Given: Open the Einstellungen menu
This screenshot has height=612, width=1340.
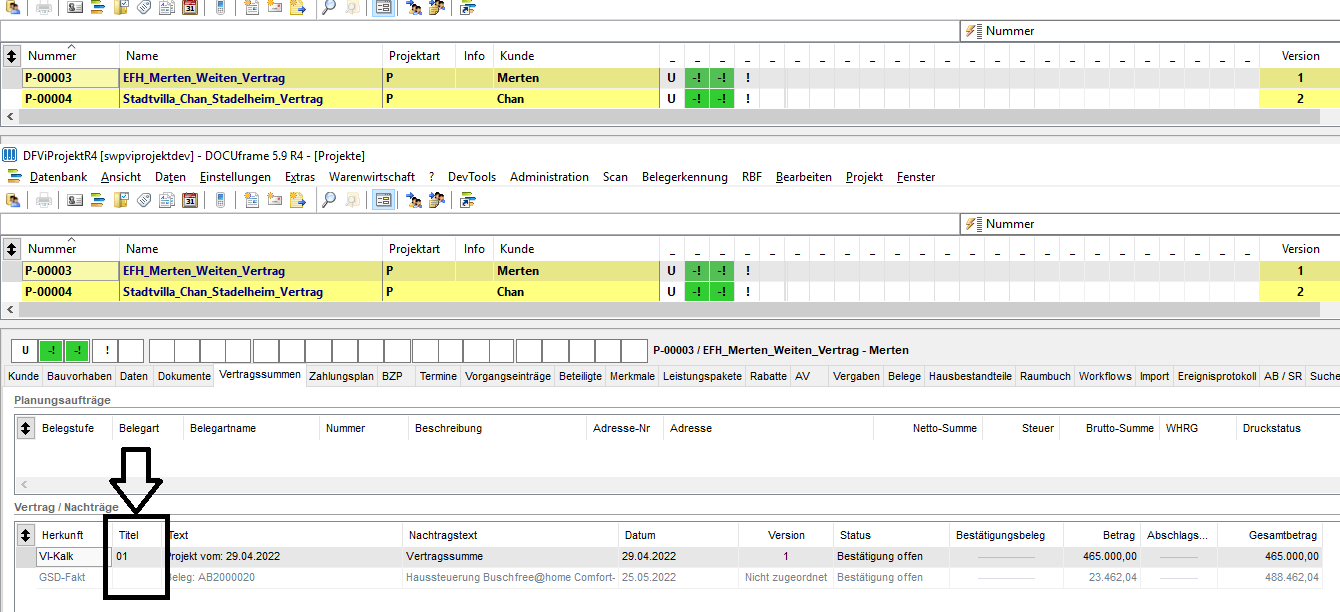Looking at the screenshot, I should pyautogui.click(x=235, y=177).
